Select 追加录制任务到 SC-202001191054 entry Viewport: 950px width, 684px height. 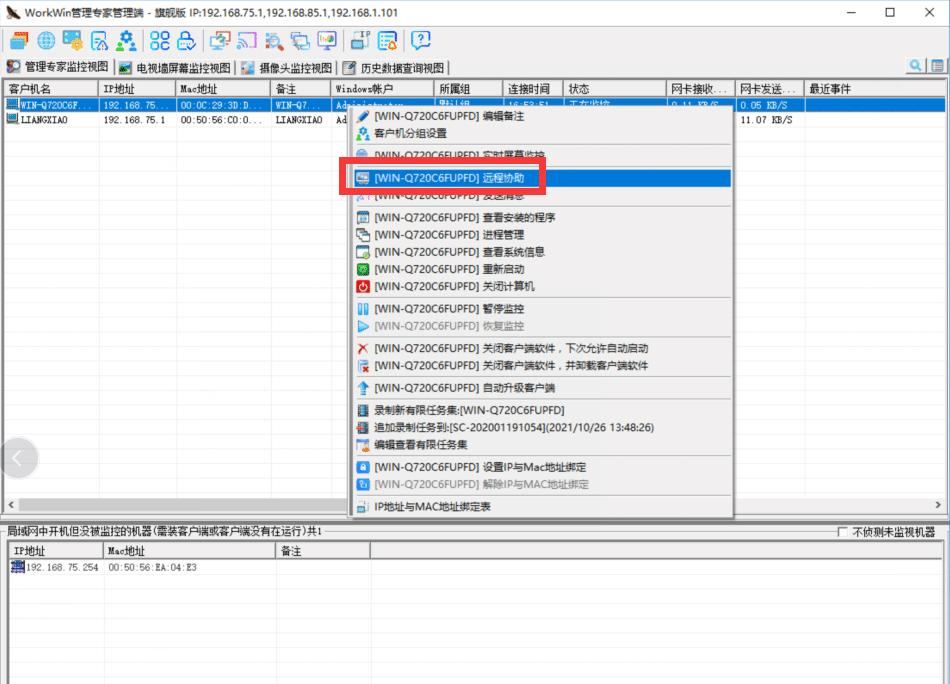pyautogui.click(x=542, y=428)
